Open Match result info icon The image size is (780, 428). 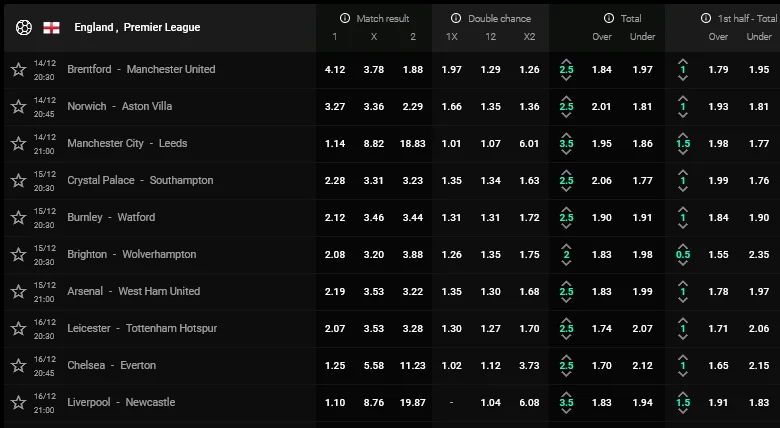click(x=345, y=18)
